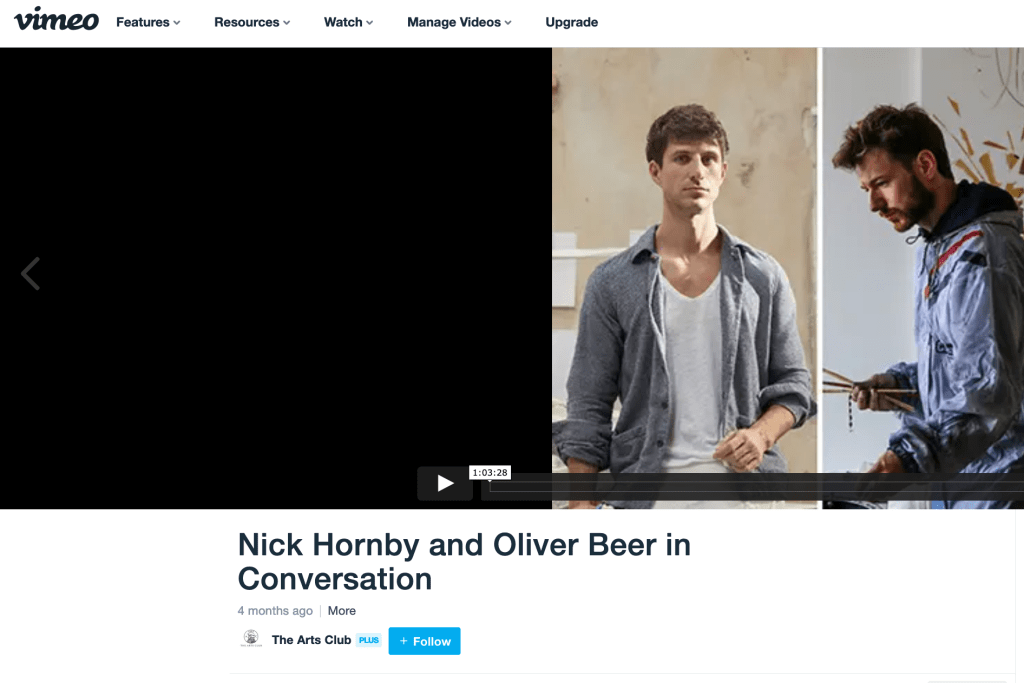Click the '4 months ago' upload date
The height and width of the screenshot is (683, 1024).
tap(275, 611)
